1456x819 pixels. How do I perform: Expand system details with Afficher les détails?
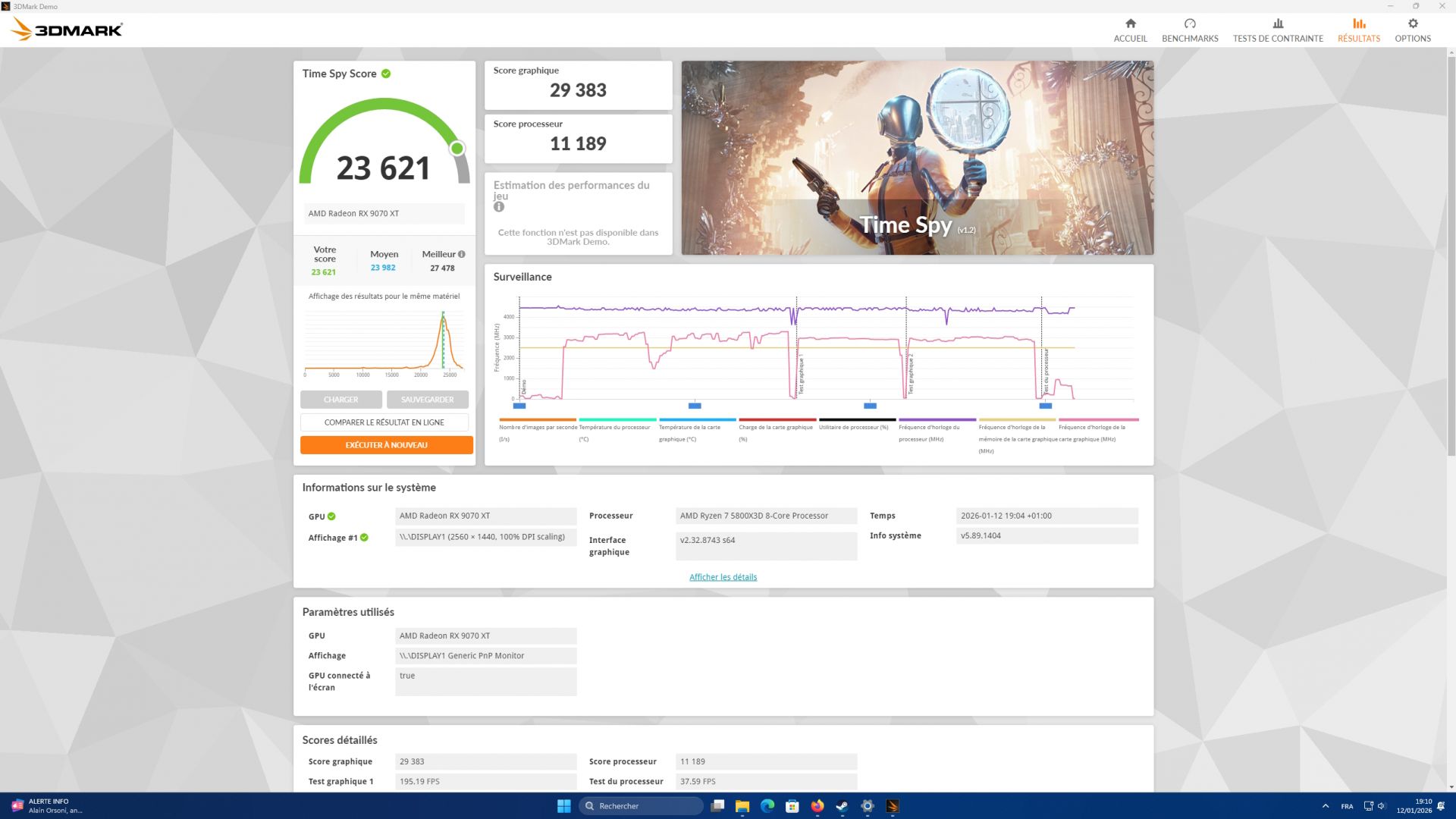[x=723, y=577]
